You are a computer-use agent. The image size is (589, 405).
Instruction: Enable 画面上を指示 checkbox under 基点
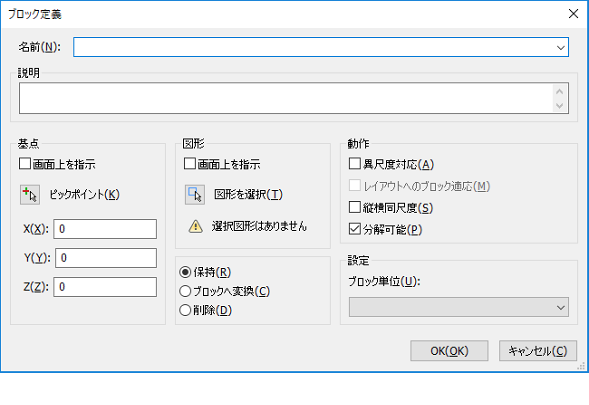coord(25,164)
